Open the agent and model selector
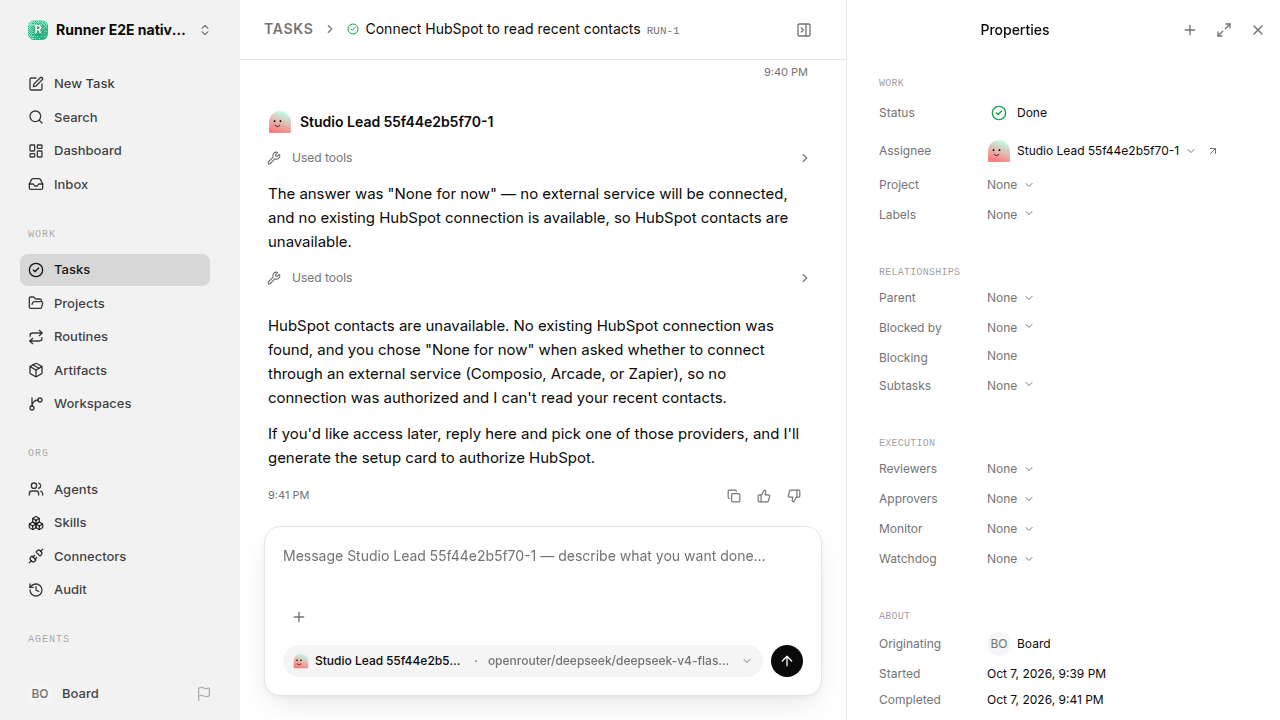The height and width of the screenshot is (720, 1280). [523, 661]
